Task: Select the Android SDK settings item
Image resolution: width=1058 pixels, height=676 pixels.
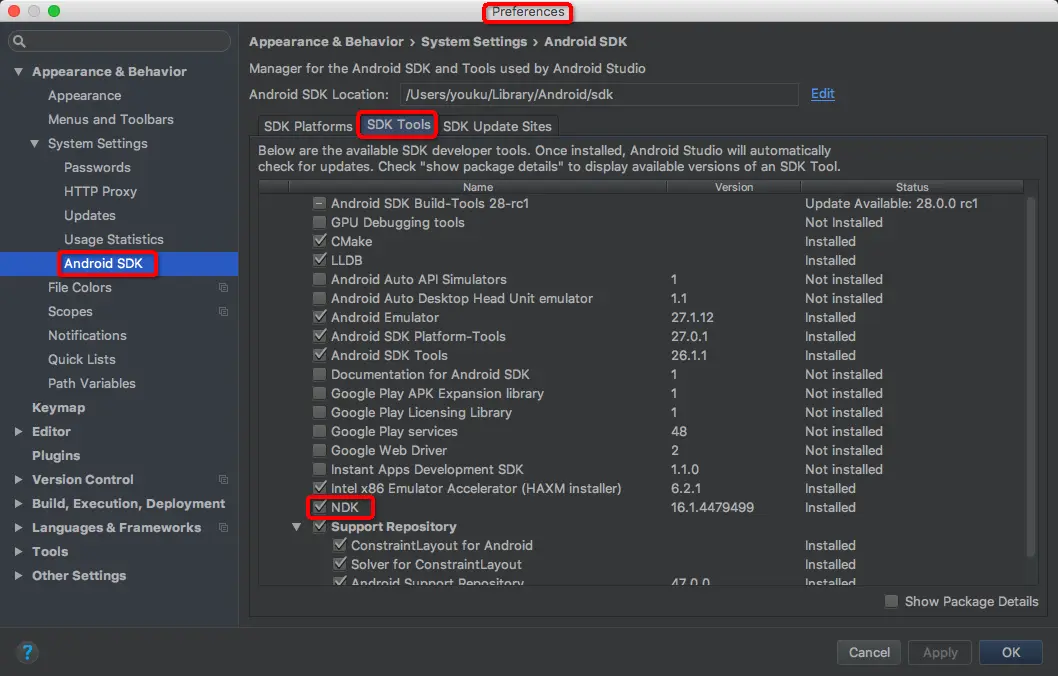Action: (x=119, y=264)
